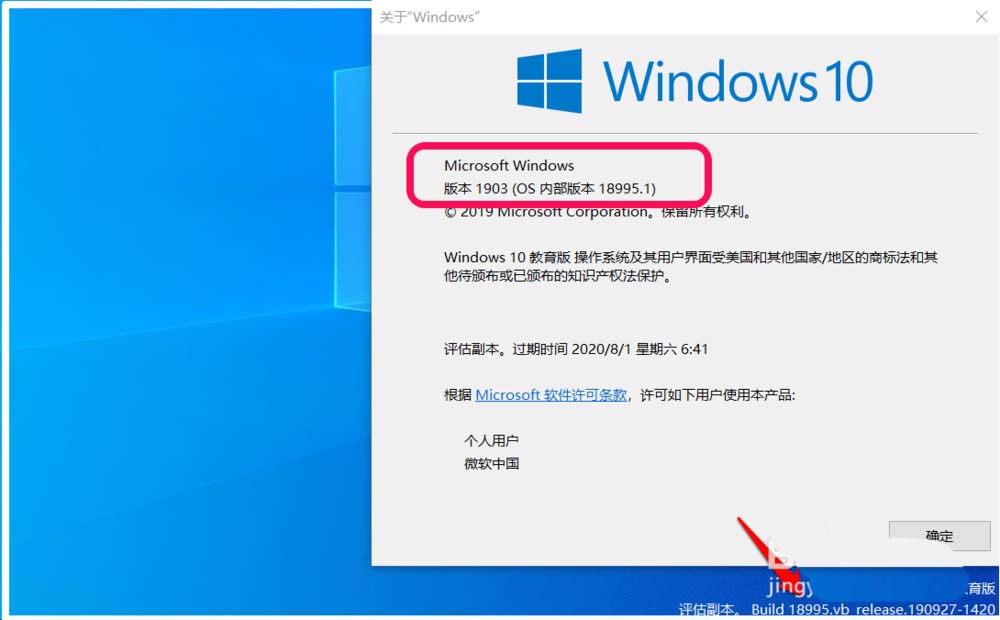
Task: Click the Windows light logo on wallpaper
Action: [352, 189]
